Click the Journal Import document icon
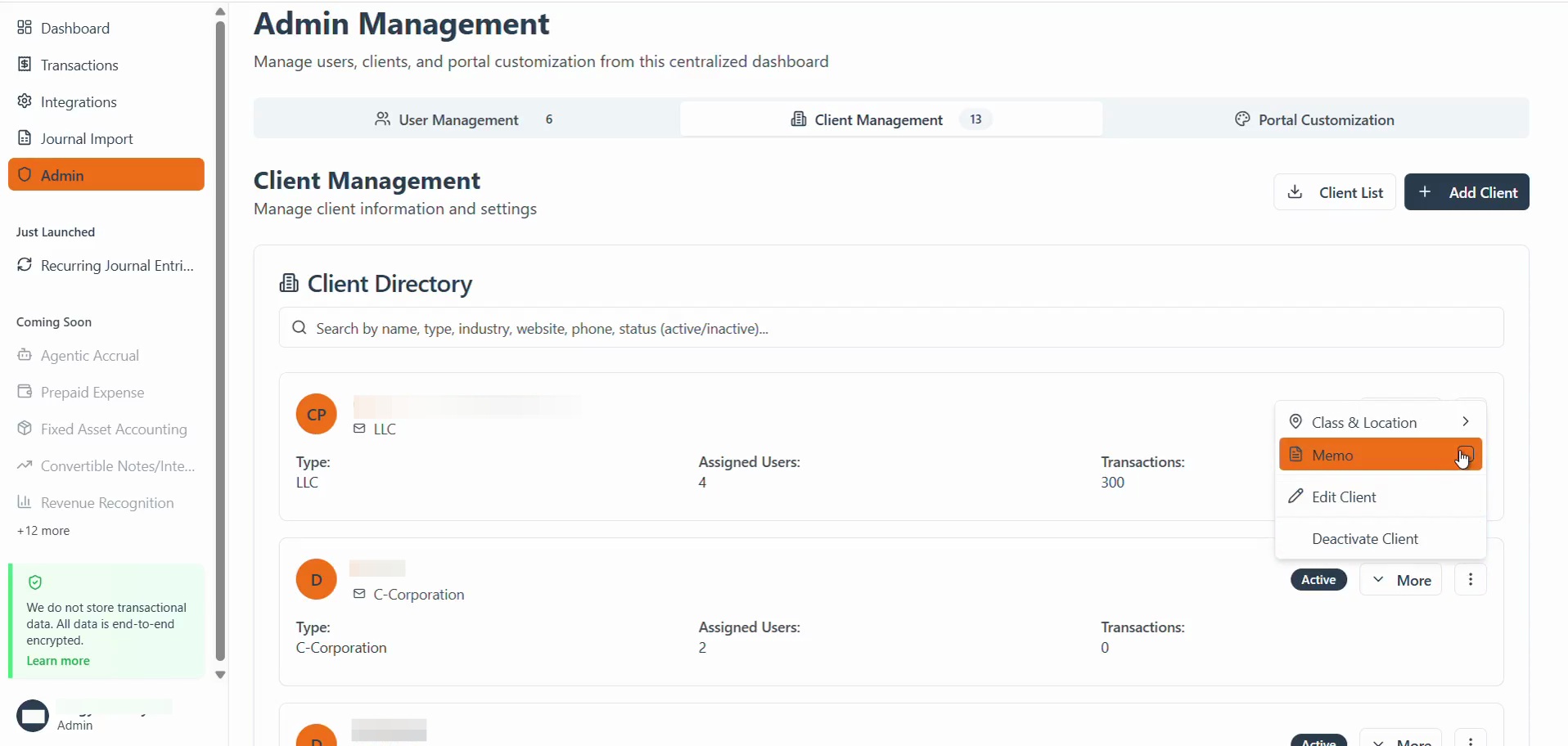This screenshot has width=1568, height=746. point(25,138)
